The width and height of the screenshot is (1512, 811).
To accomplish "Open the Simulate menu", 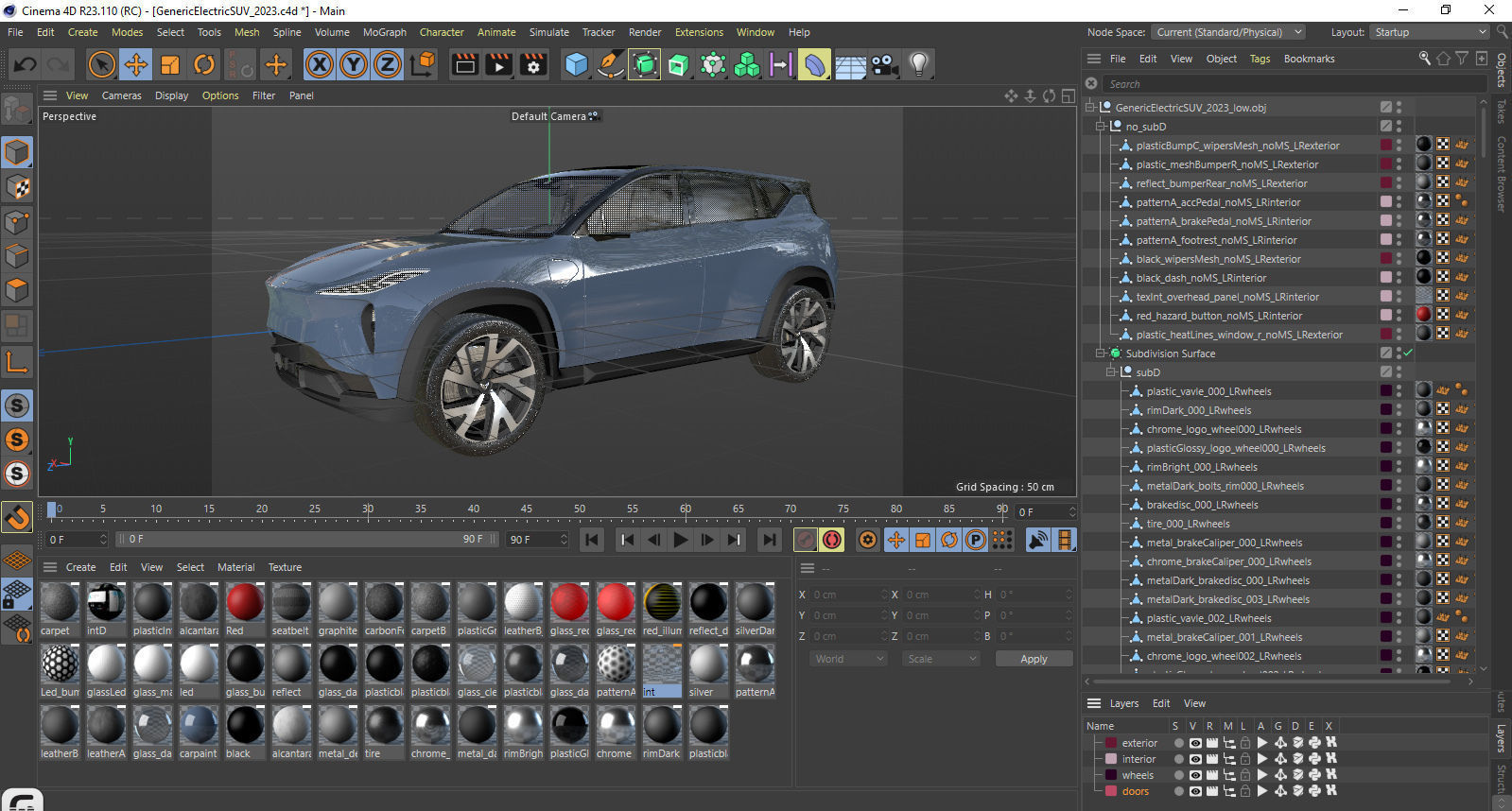I will coord(548,32).
